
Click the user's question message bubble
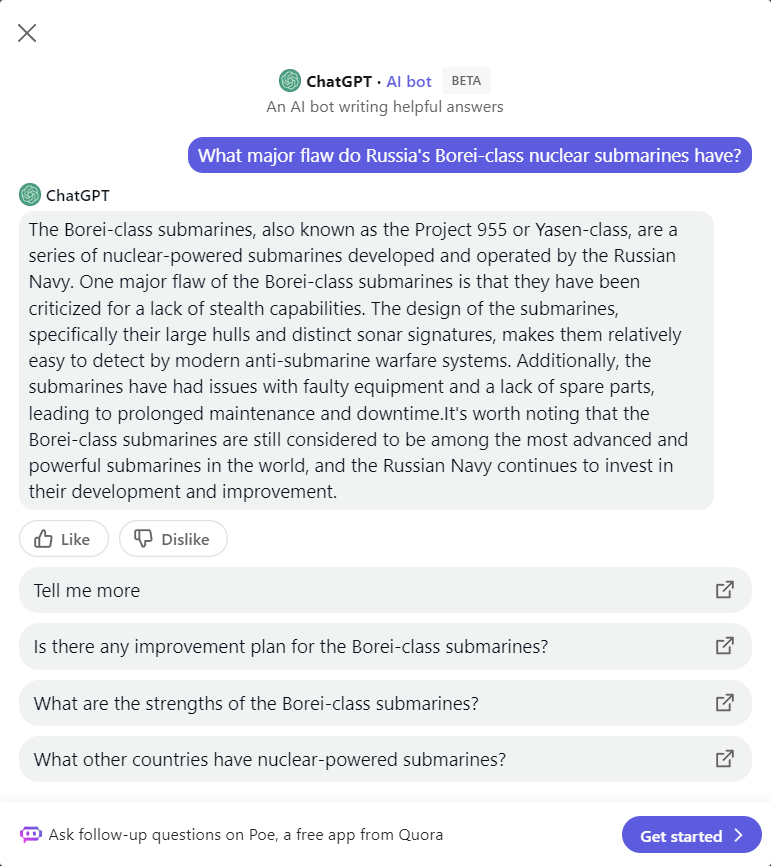click(469, 155)
